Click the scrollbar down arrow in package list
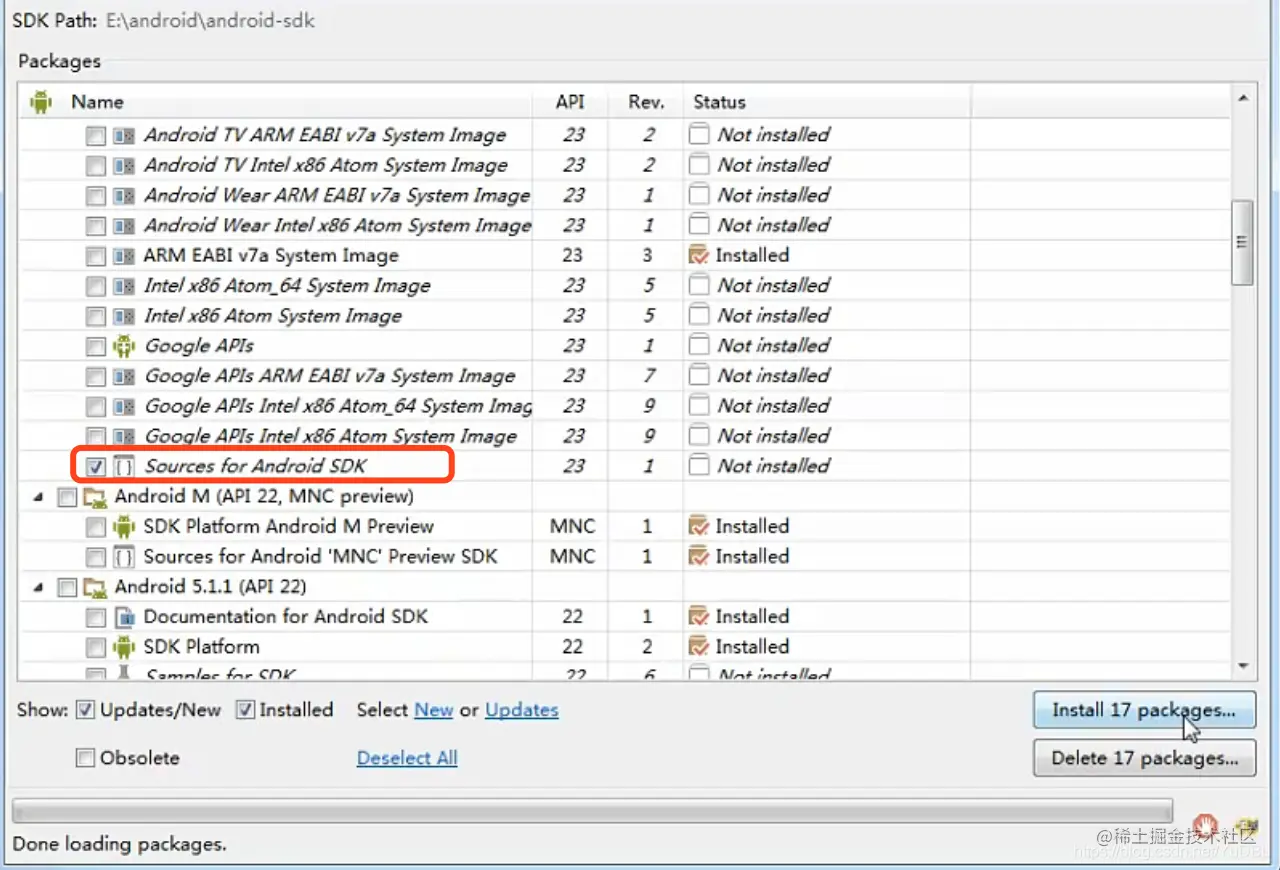The width and height of the screenshot is (1280, 870). tap(1242, 666)
